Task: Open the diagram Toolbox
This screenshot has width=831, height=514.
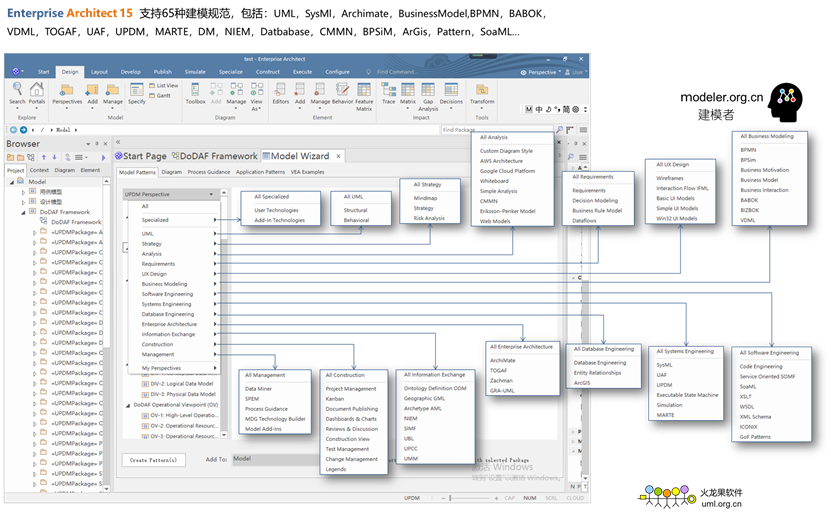Action: tap(196, 93)
